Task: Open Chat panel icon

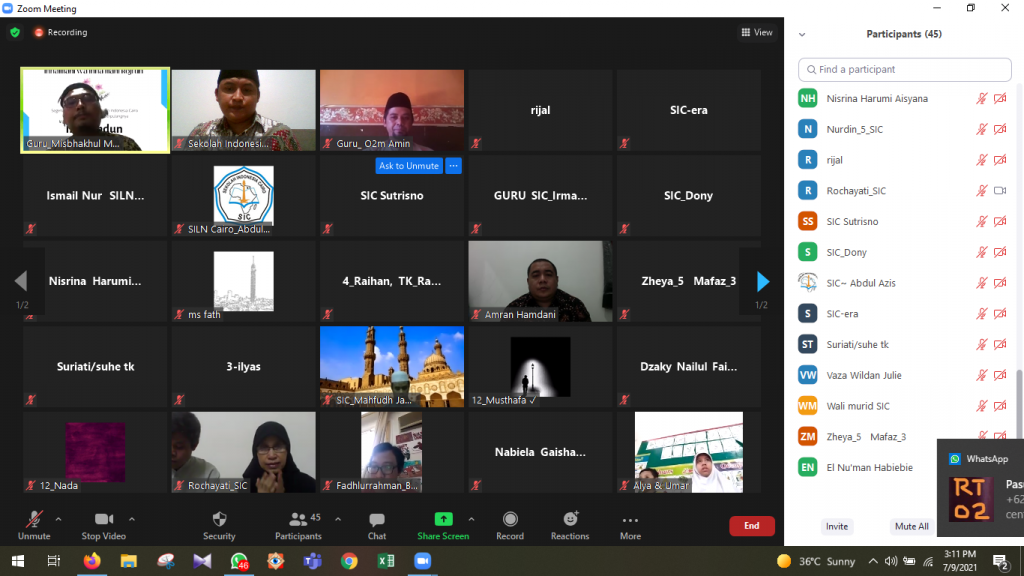Action: (377, 519)
